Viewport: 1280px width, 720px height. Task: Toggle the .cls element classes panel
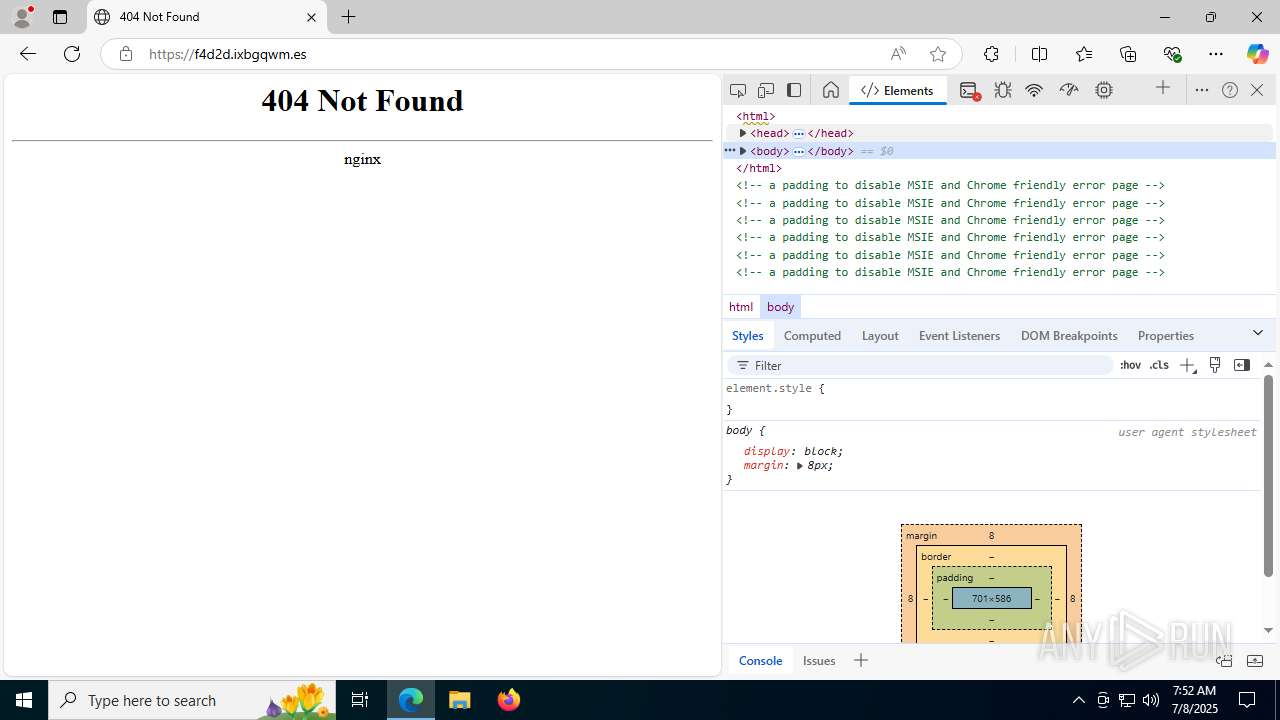[1159, 366]
